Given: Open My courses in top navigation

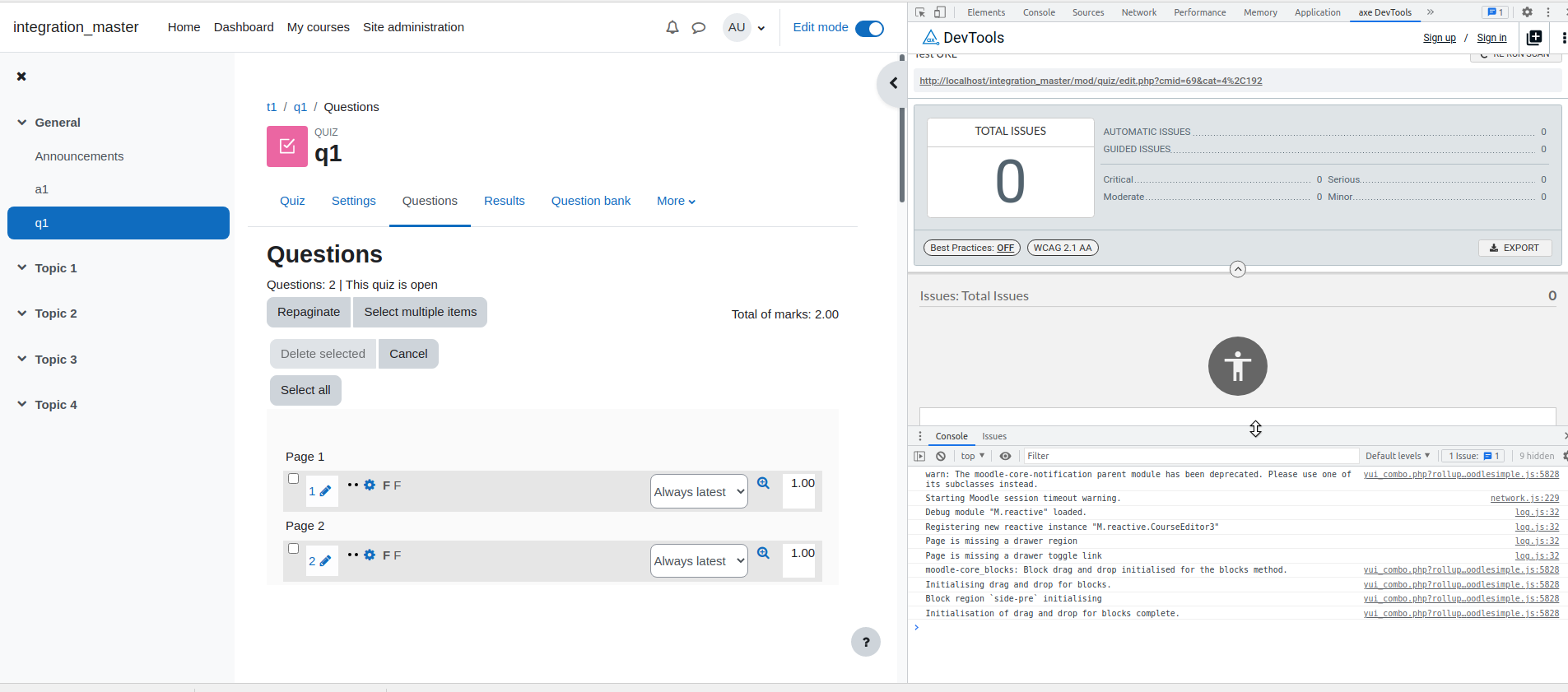Looking at the screenshot, I should tap(319, 27).
